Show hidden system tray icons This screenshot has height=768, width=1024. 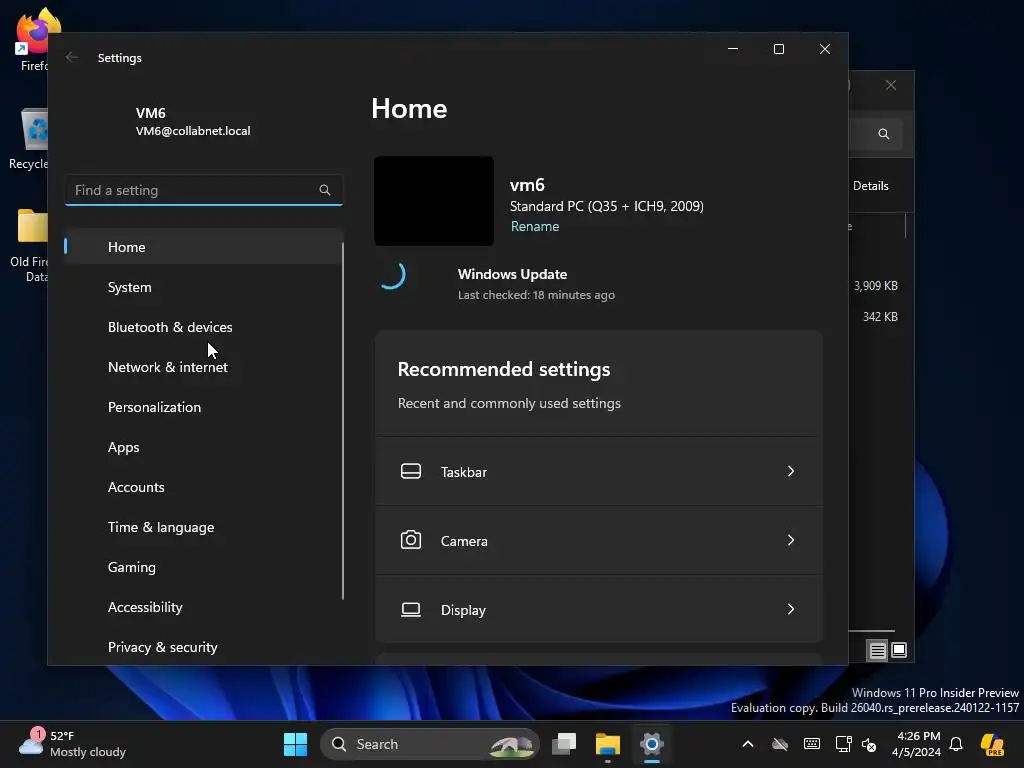(748, 744)
